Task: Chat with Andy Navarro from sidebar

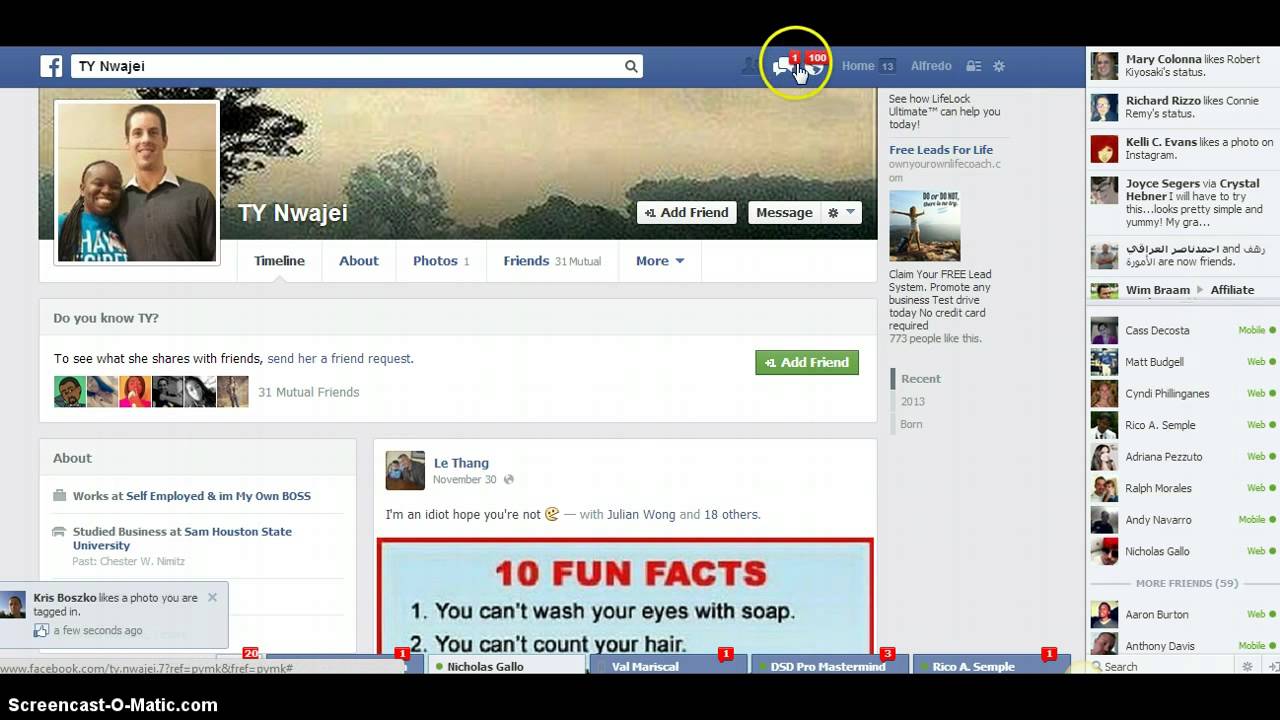Action: (1183, 519)
